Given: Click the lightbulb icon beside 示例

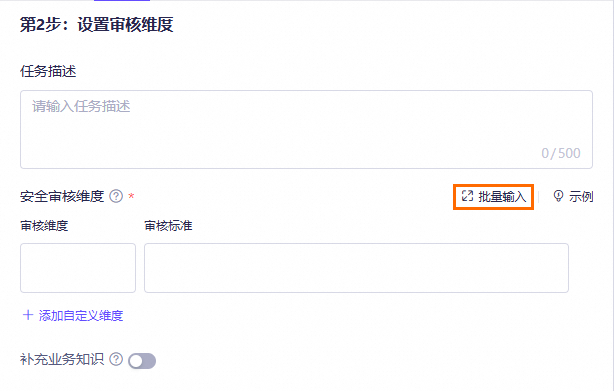Looking at the screenshot, I should point(558,196).
